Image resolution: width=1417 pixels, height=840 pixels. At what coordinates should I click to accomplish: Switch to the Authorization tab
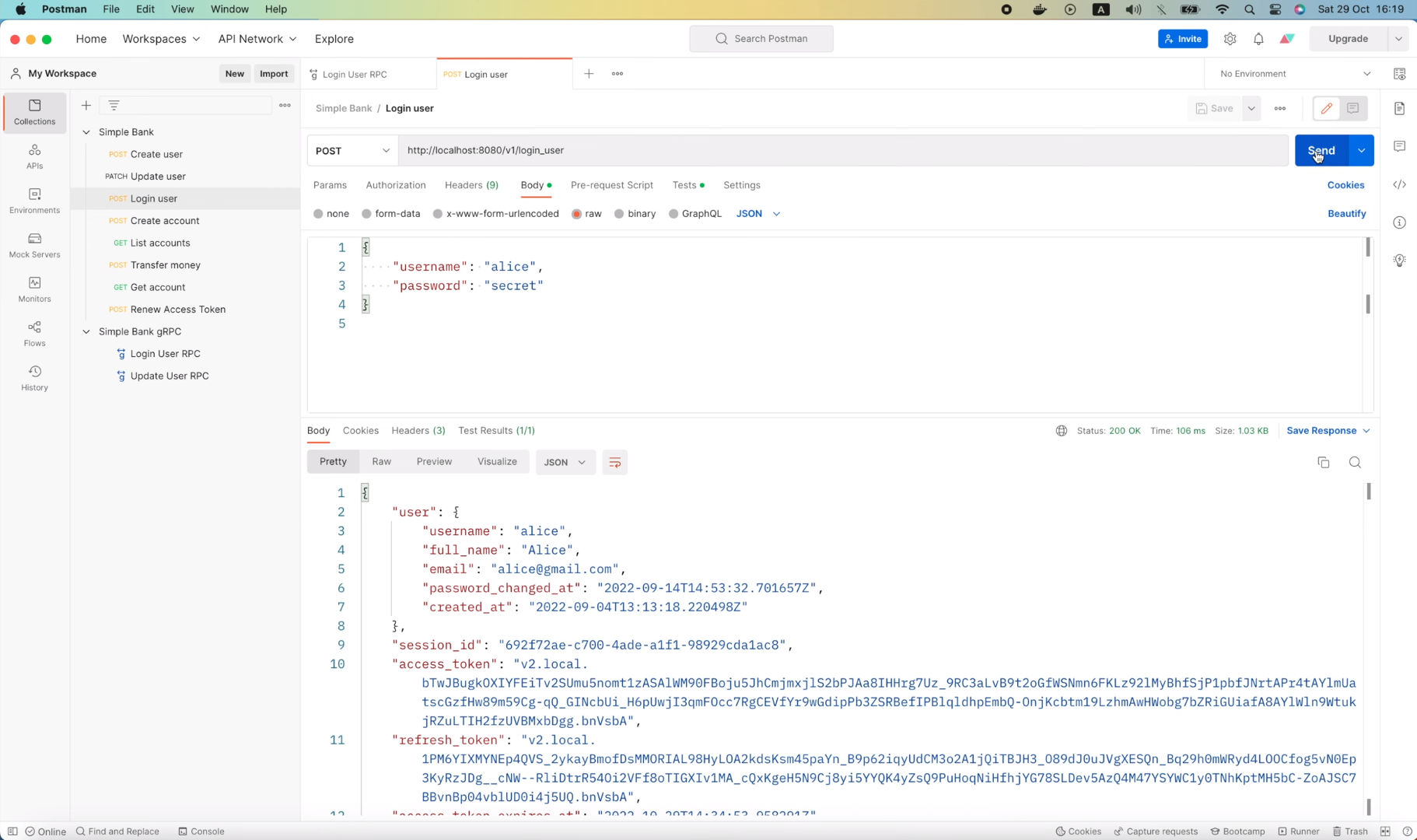(x=396, y=185)
